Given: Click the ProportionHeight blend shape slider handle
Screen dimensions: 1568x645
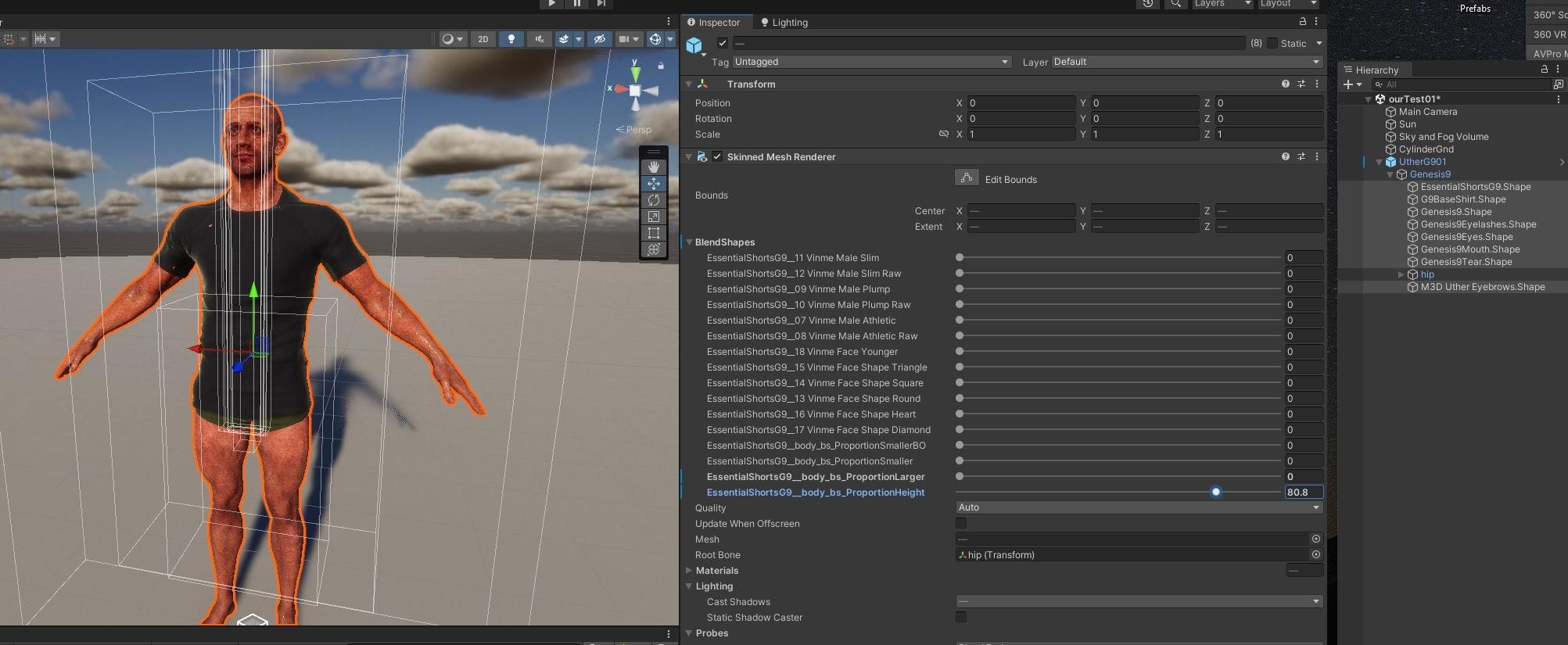Looking at the screenshot, I should (x=1215, y=492).
